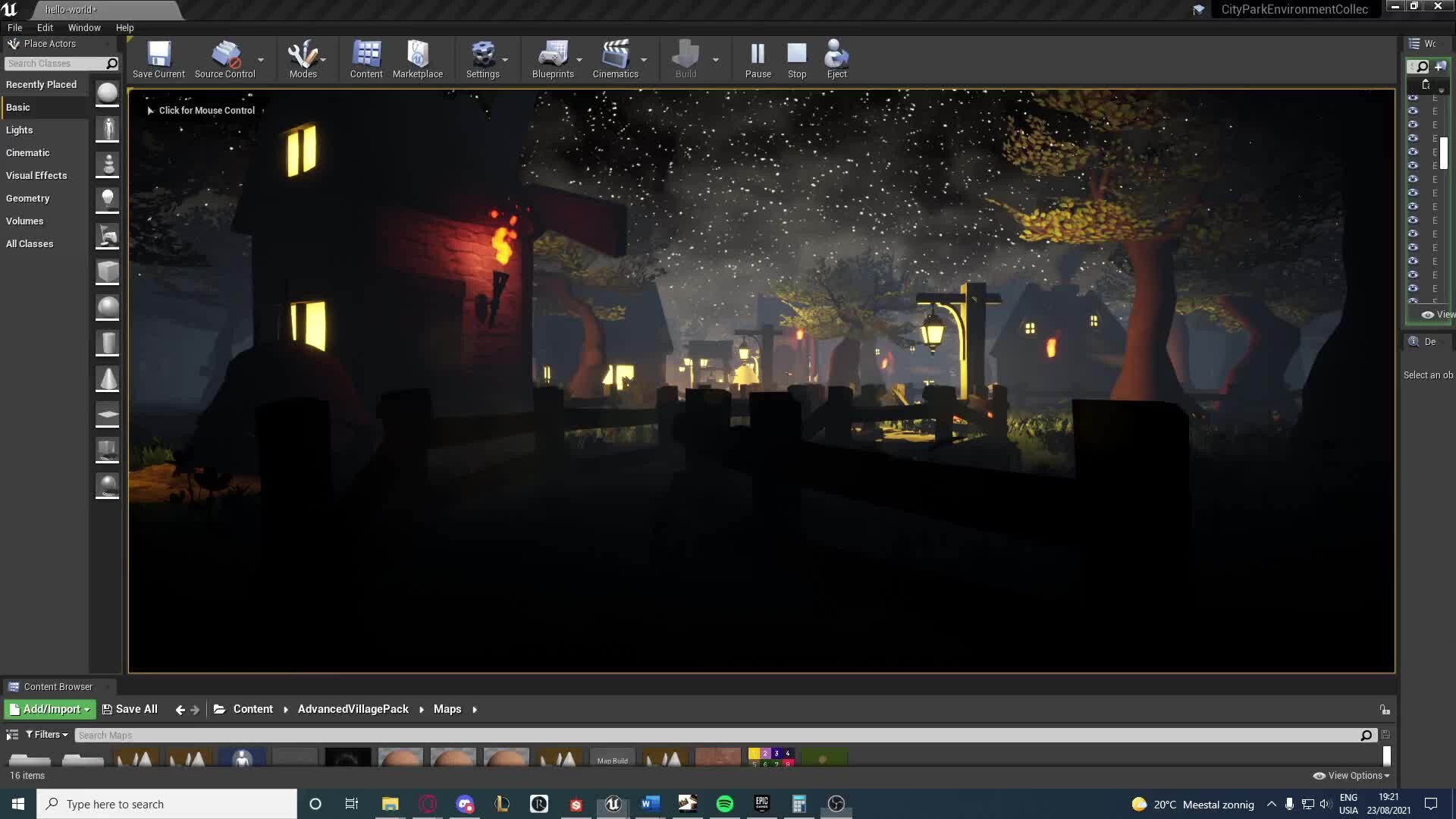Expand the Filters dropdown in Content Browser
This screenshot has height=819, width=1456.
47,734
